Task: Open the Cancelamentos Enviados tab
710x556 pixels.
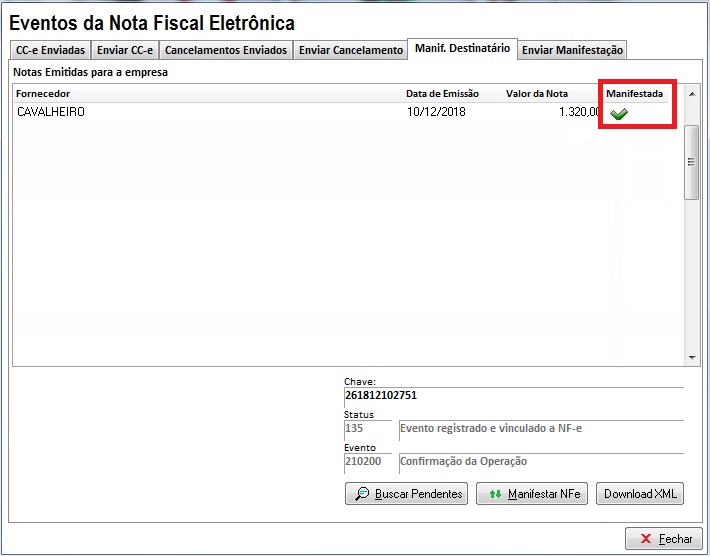Action: point(225,50)
